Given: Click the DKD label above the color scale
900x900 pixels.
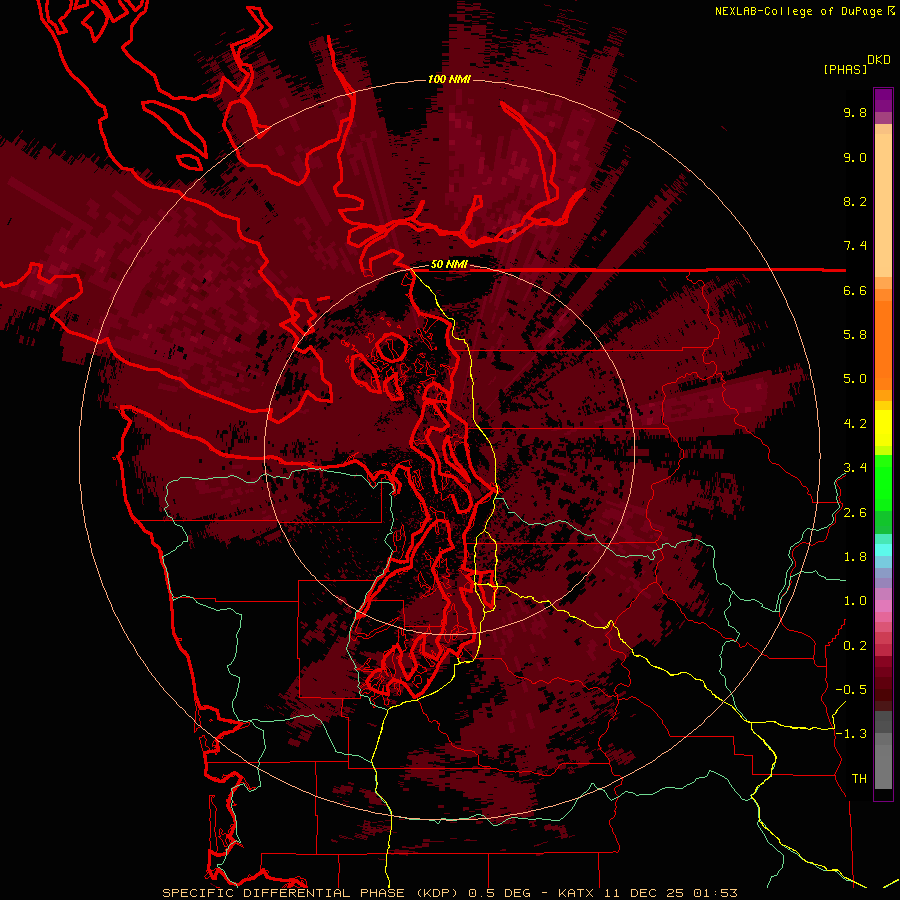Looking at the screenshot, I should (878, 60).
